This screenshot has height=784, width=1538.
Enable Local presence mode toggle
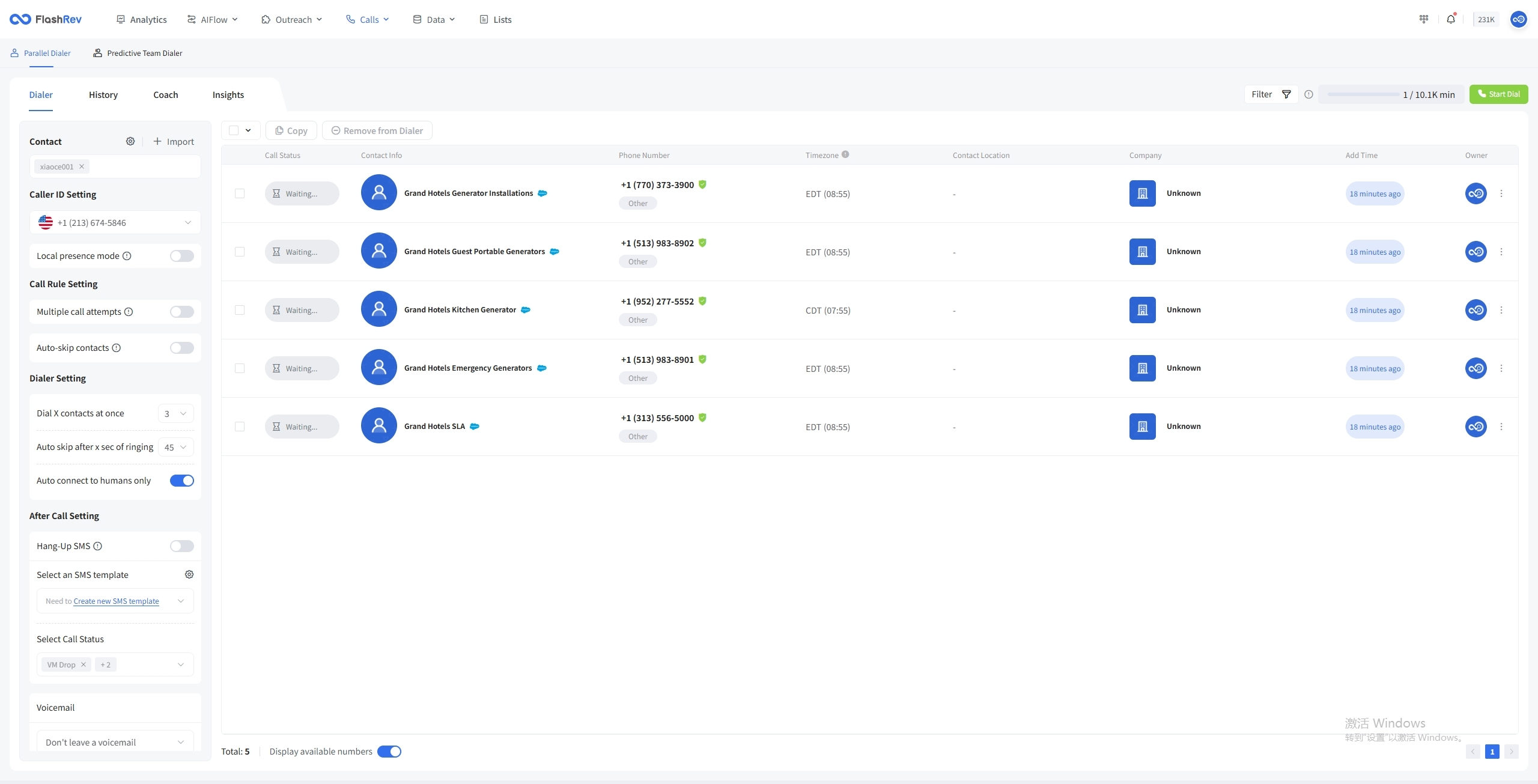click(x=181, y=256)
